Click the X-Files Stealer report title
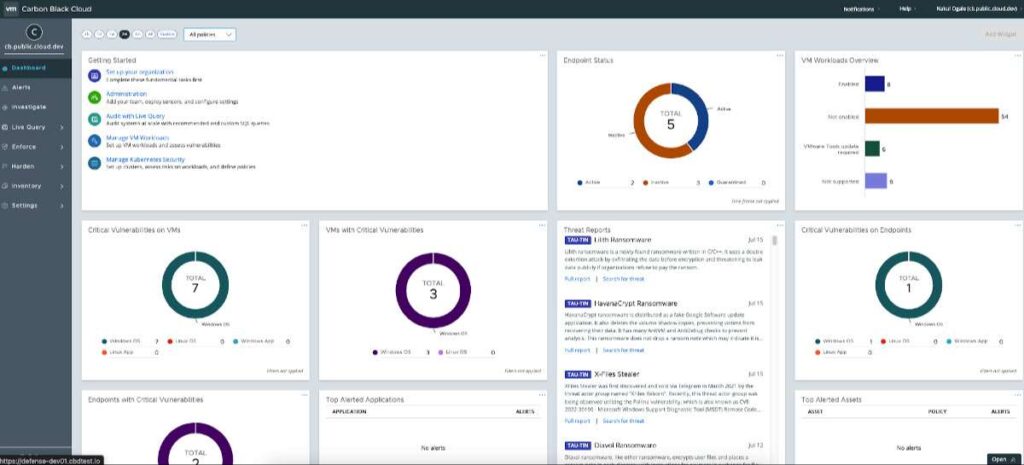1024x465 pixels. click(x=617, y=374)
